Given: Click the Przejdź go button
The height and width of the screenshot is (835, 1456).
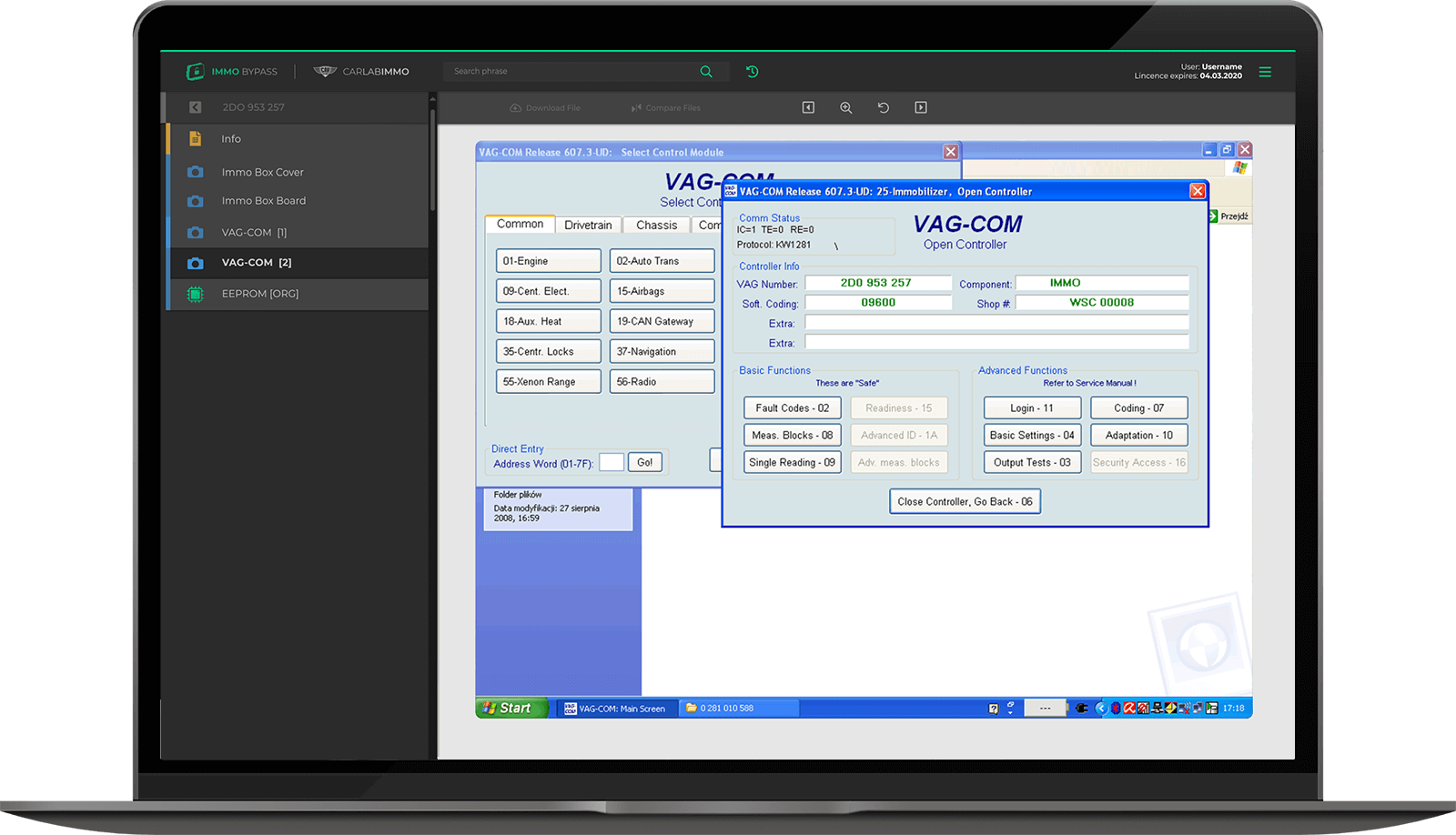Looking at the screenshot, I should [1228, 216].
